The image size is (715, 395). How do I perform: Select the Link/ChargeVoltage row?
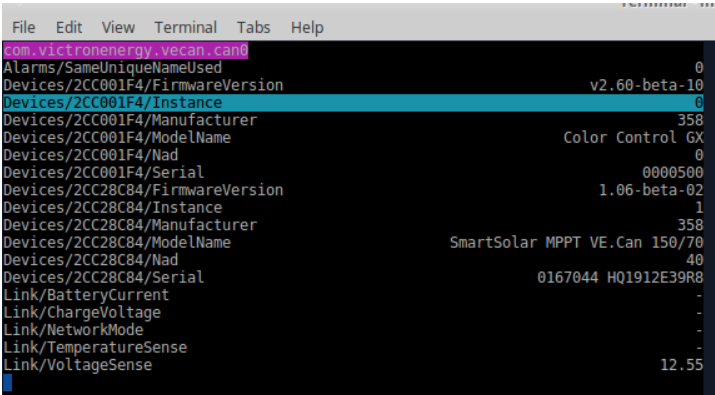(x=353, y=312)
